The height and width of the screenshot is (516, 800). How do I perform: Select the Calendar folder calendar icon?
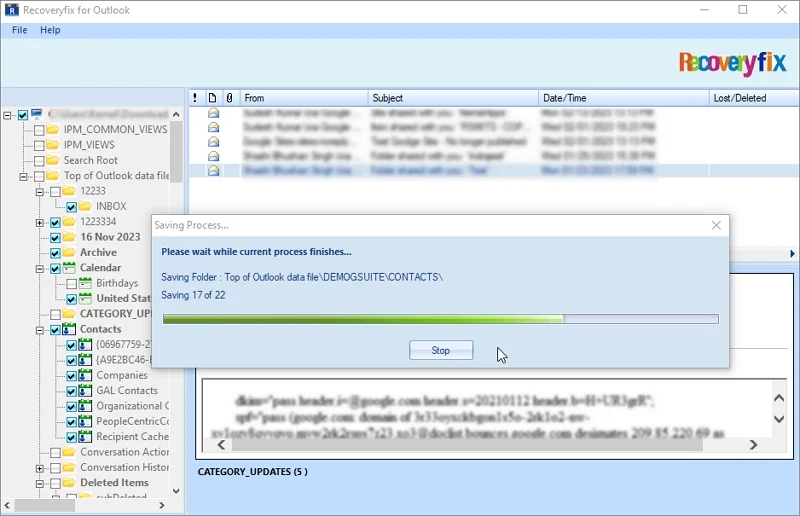69,267
